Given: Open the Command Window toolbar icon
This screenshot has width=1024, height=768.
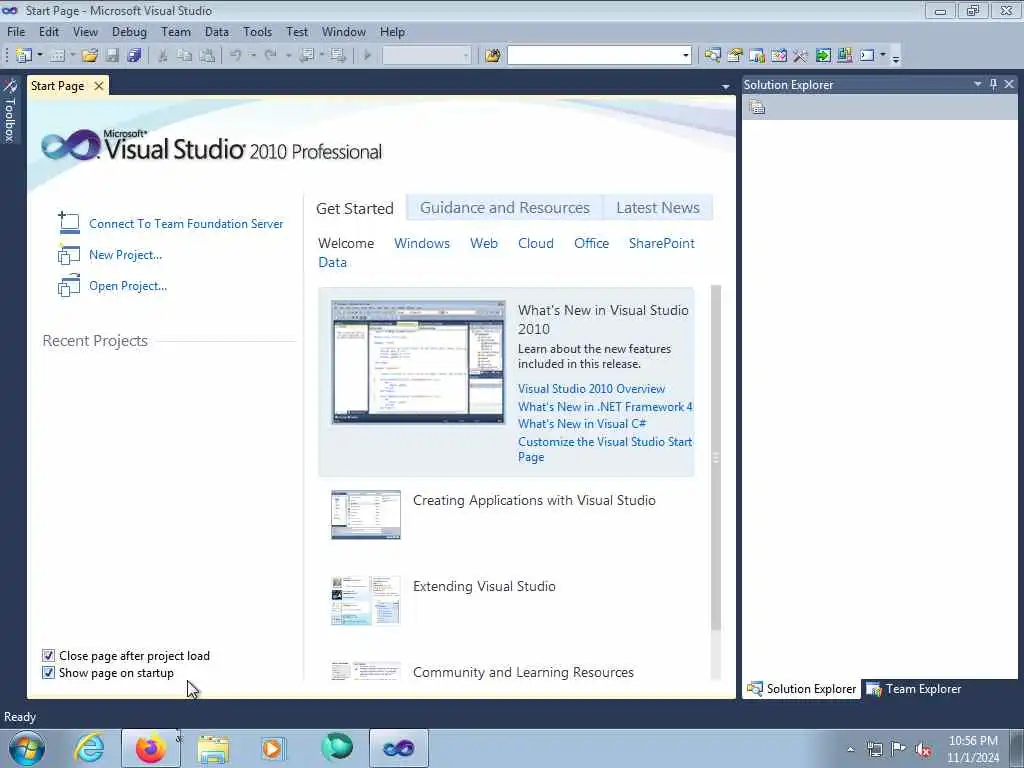Looking at the screenshot, I should coord(867,56).
